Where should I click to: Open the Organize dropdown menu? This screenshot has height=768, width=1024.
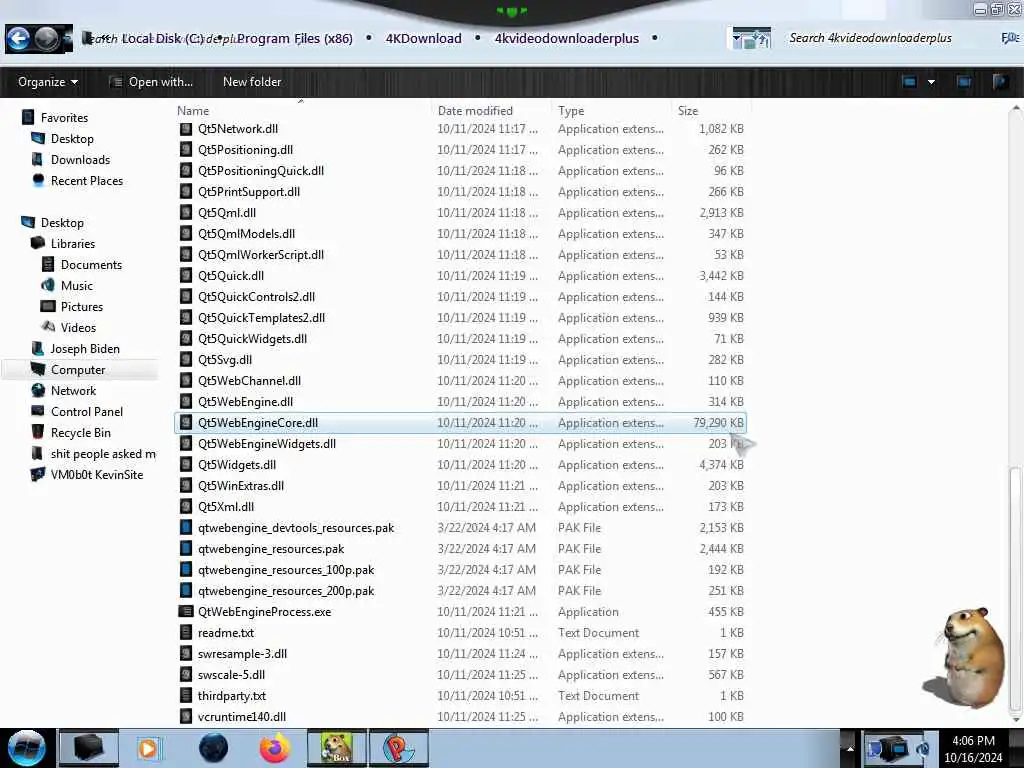[x=48, y=82]
